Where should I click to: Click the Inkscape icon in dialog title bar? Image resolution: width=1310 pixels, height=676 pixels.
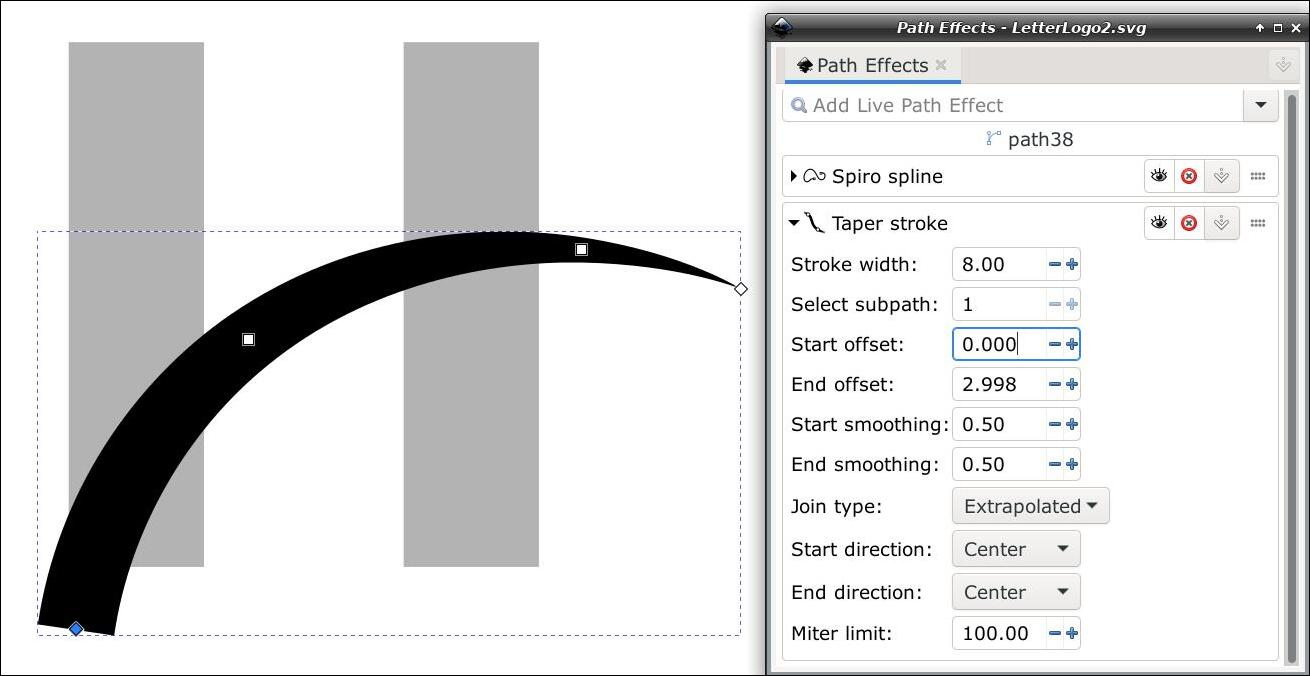coord(783,28)
